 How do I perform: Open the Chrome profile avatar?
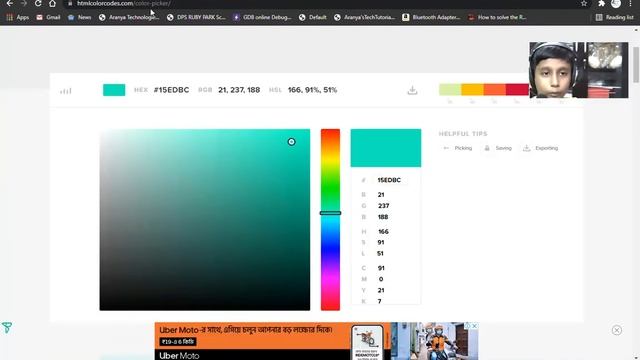[x=616, y=3]
